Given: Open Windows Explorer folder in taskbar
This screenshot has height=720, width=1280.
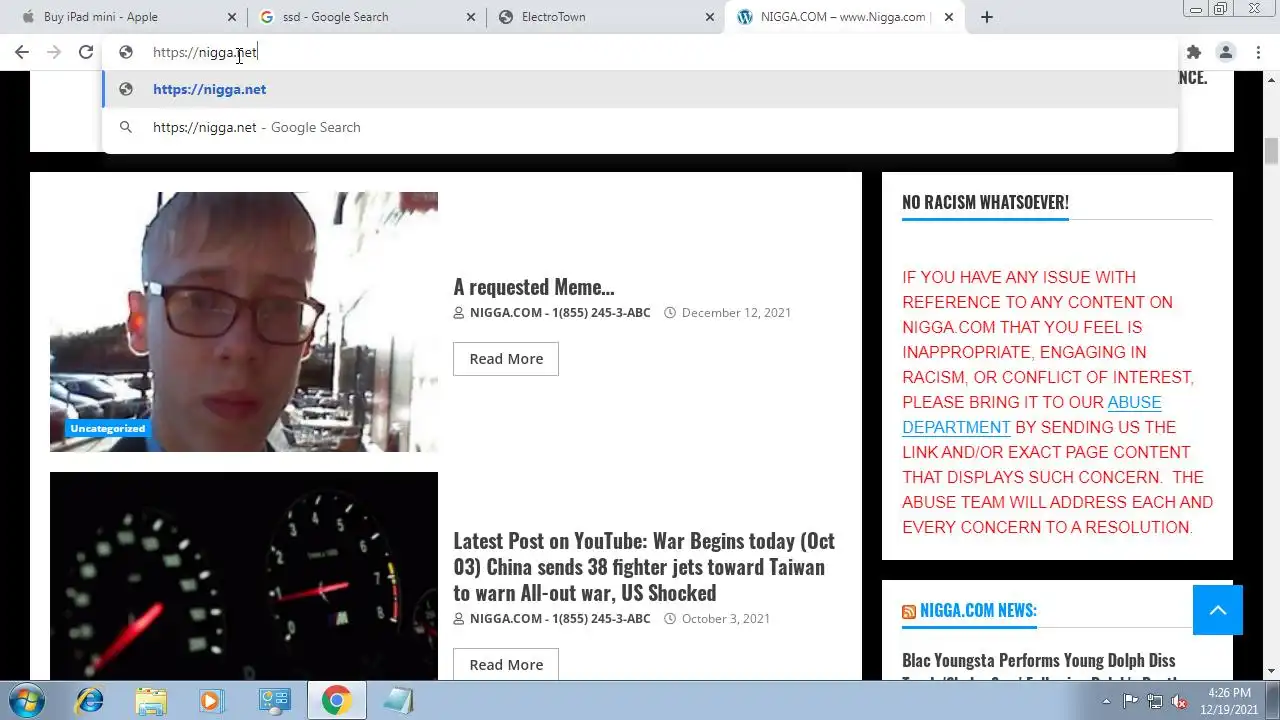Looking at the screenshot, I should pyautogui.click(x=151, y=701).
